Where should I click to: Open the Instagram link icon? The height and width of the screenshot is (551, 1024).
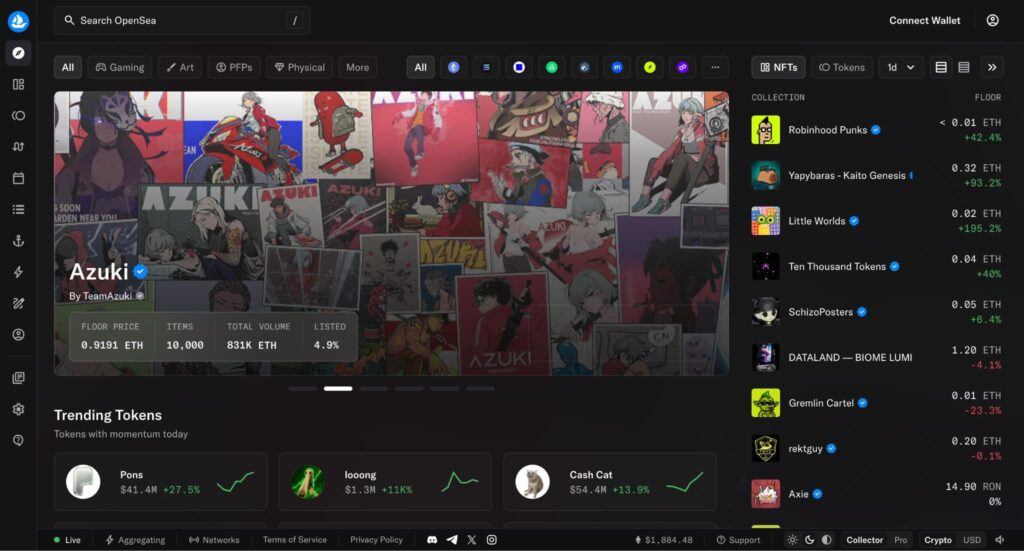tap(492, 540)
